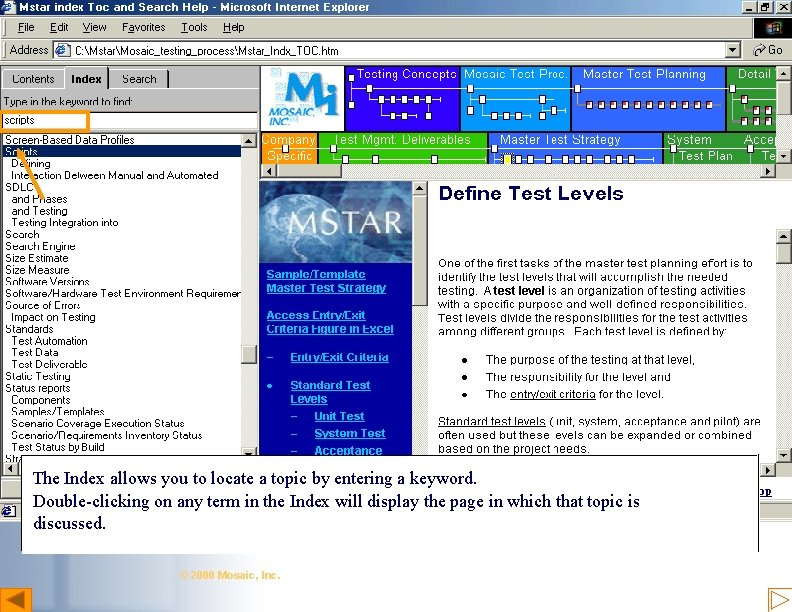Image resolution: width=792 pixels, height=612 pixels.
Task: Select Interaction Between Manual and Automated entry
Action: 115,175
